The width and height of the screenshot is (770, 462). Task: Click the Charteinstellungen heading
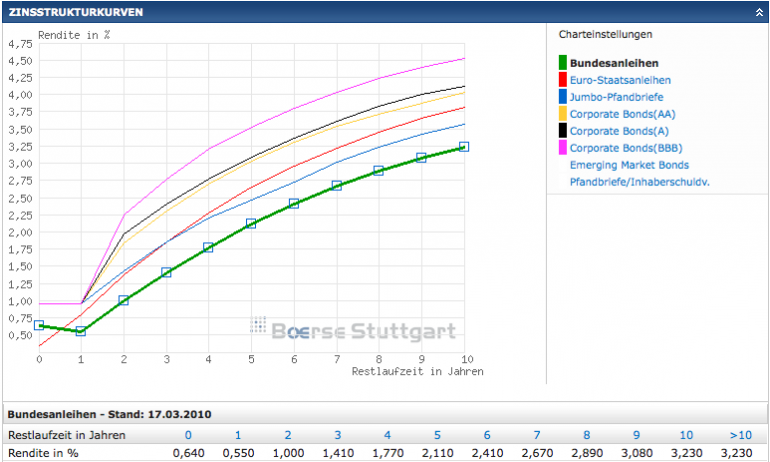[605, 34]
